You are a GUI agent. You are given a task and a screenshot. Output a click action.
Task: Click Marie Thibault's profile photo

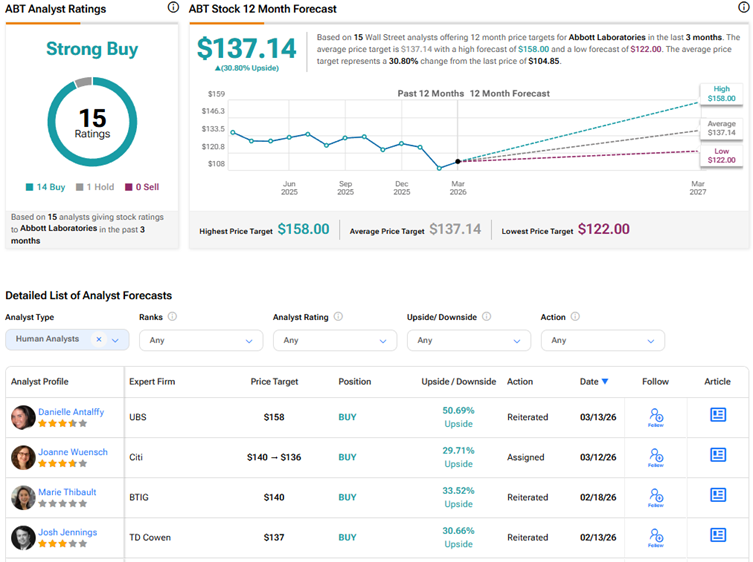(23, 497)
